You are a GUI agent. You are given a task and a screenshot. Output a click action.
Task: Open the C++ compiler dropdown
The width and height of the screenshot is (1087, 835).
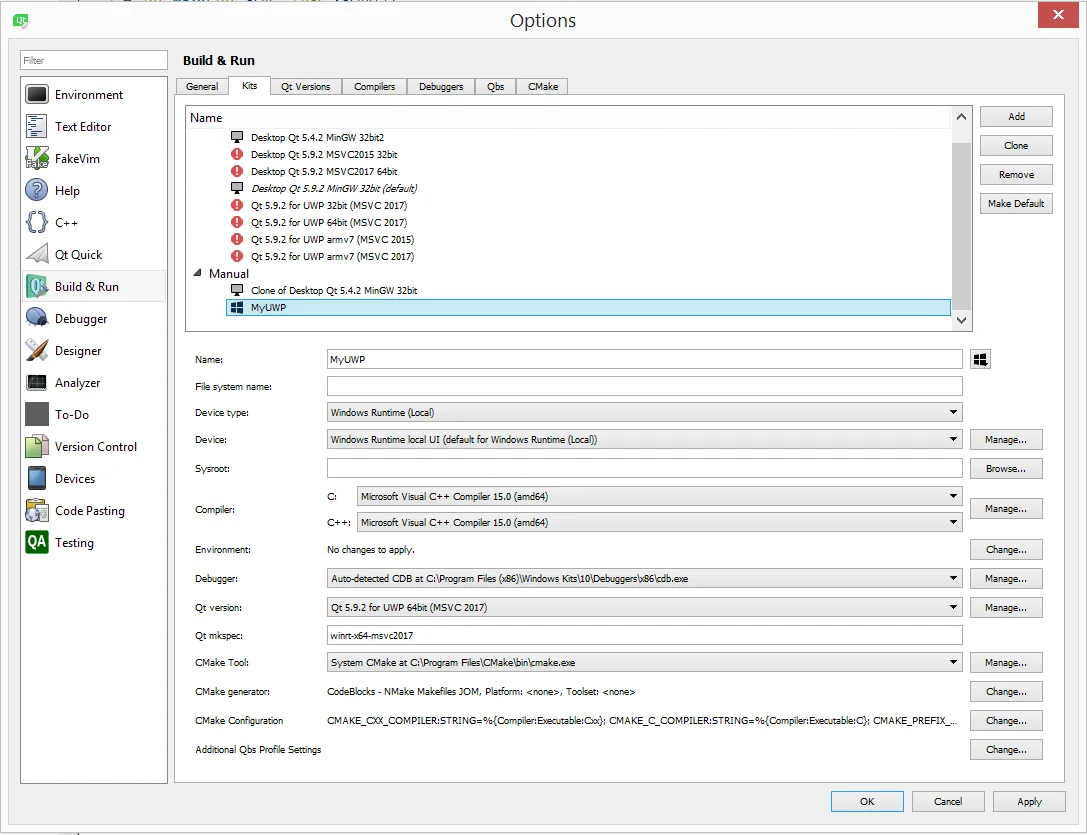(659, 522)
